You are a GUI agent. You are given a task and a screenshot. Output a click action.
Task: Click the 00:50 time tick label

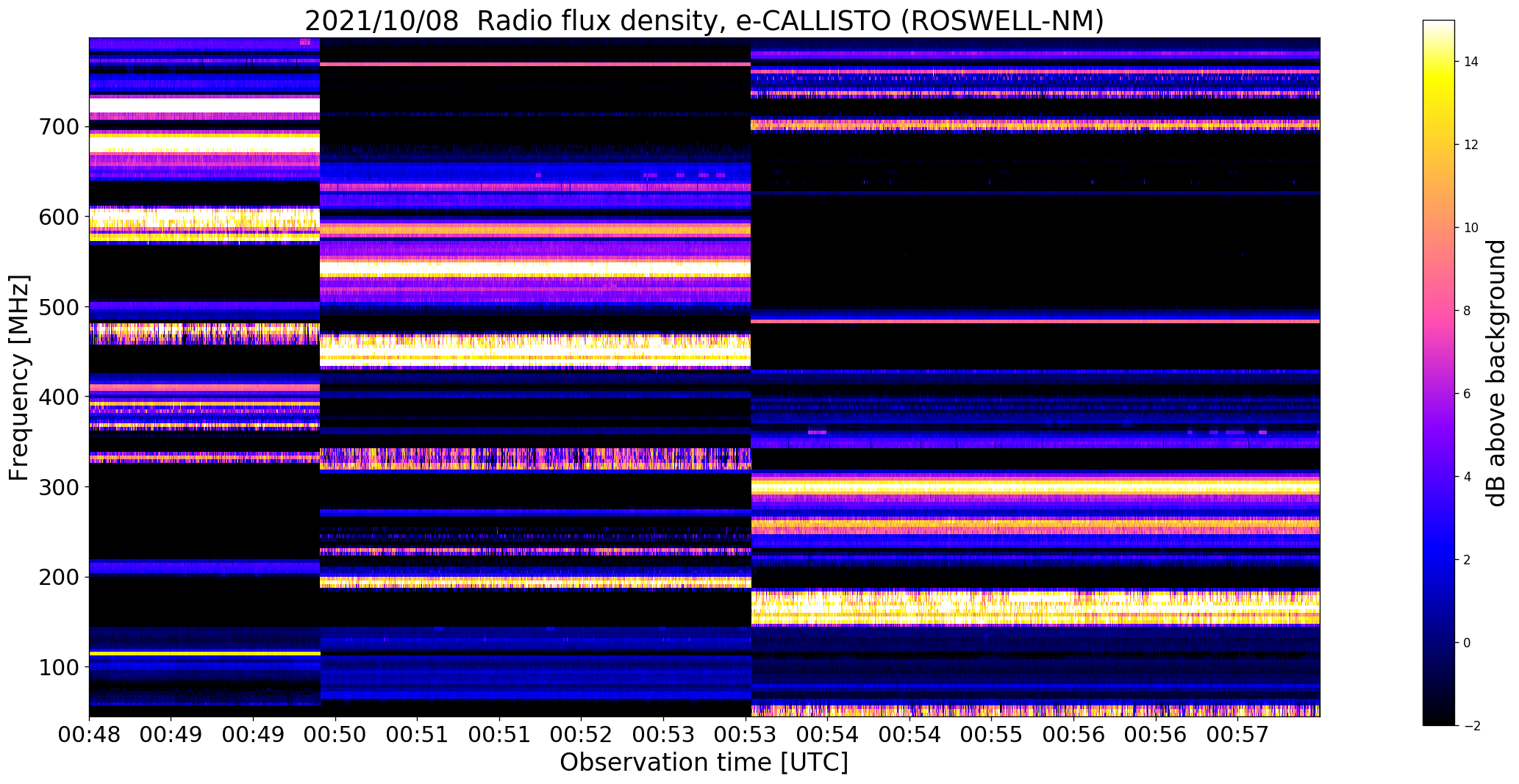point(336,733)
